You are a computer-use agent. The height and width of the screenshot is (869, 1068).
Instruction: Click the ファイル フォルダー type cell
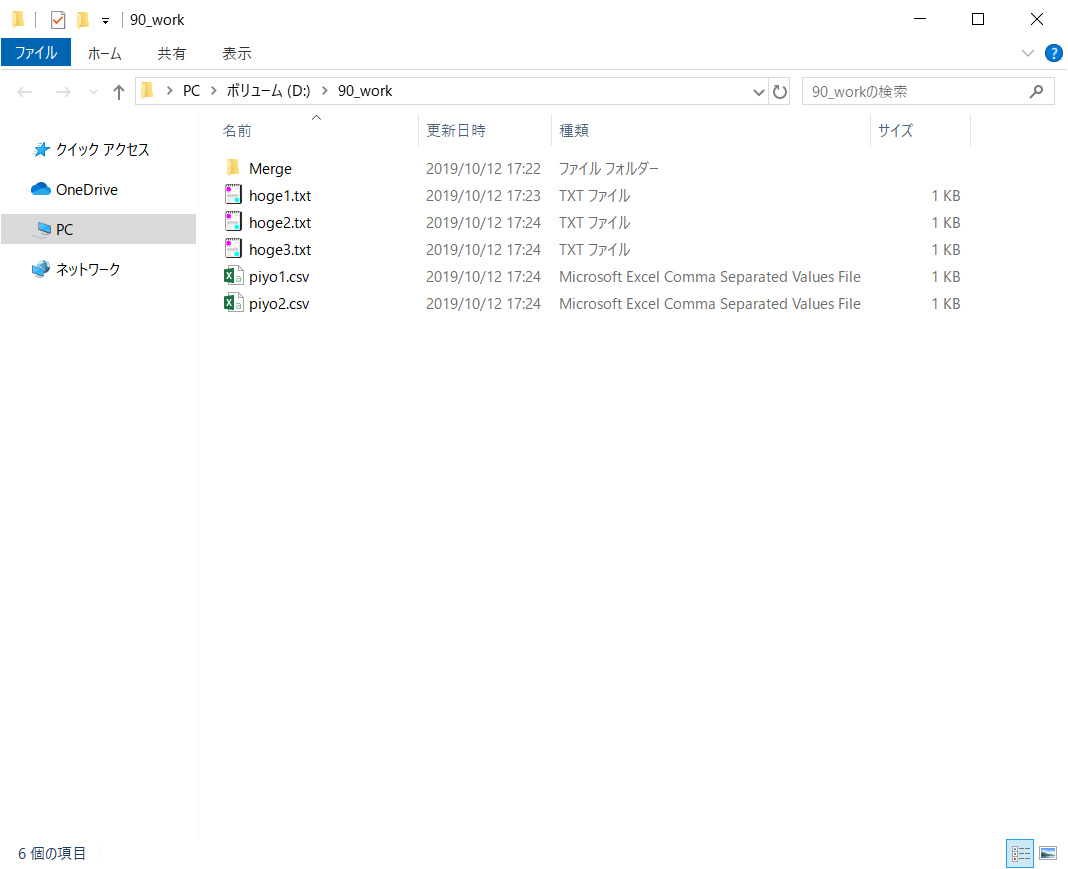[x=609, y=169]
